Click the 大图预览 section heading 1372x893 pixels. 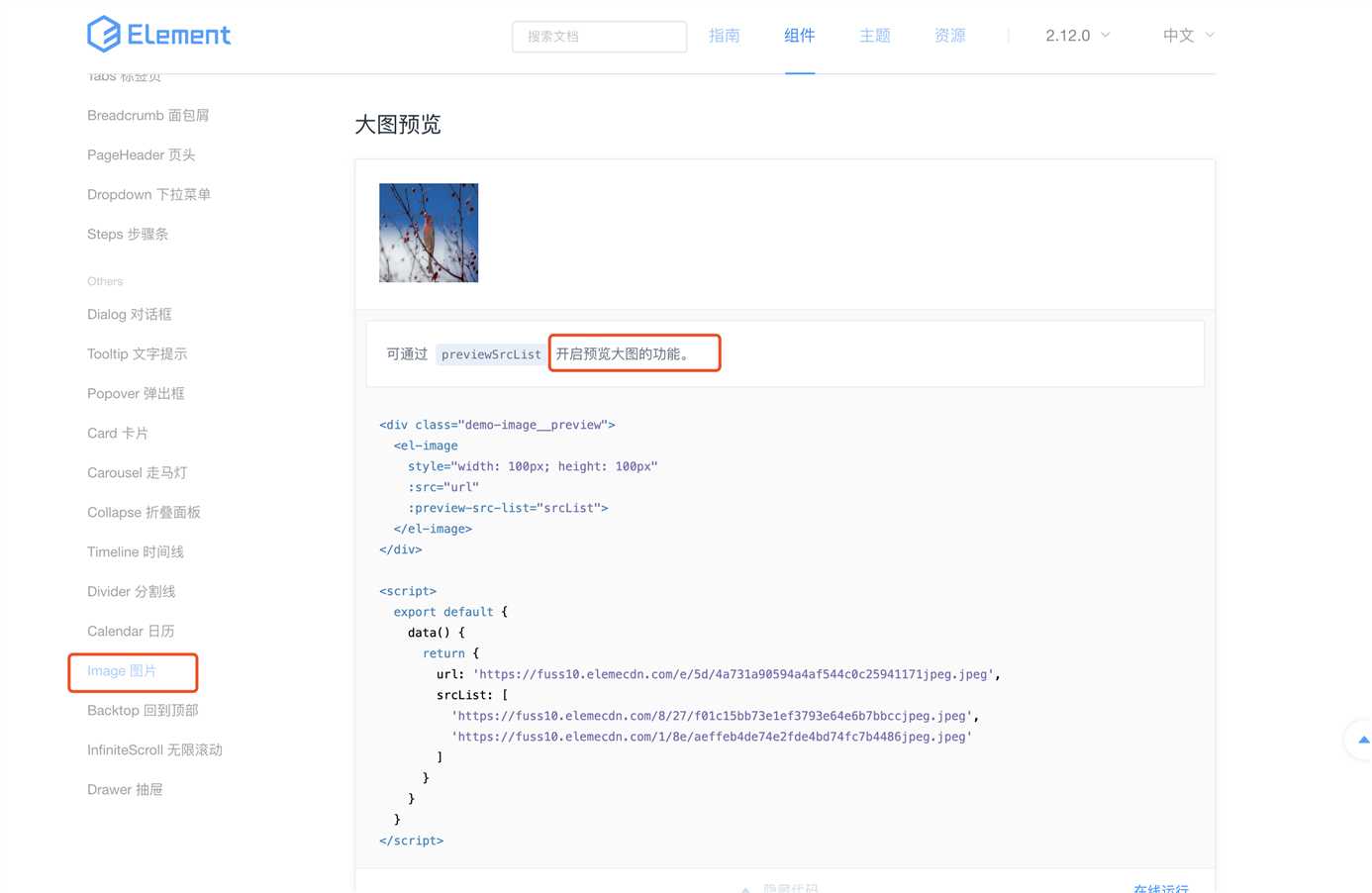(398, 125)
